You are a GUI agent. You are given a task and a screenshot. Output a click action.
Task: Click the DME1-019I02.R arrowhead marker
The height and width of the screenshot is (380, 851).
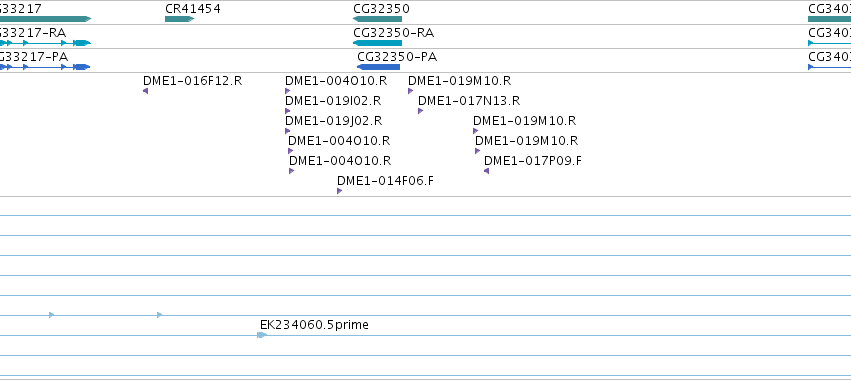[288, 111]
